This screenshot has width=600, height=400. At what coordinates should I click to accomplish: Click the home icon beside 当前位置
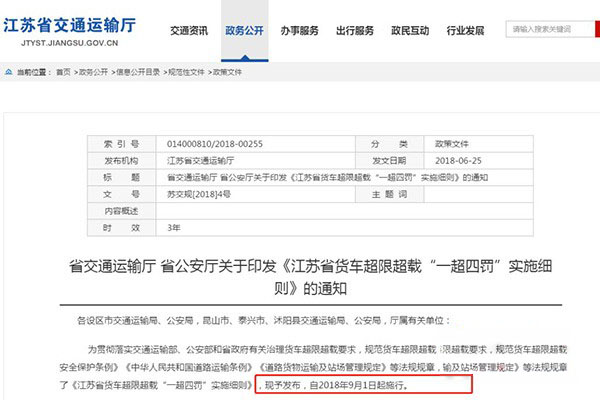tap(11, 73)
